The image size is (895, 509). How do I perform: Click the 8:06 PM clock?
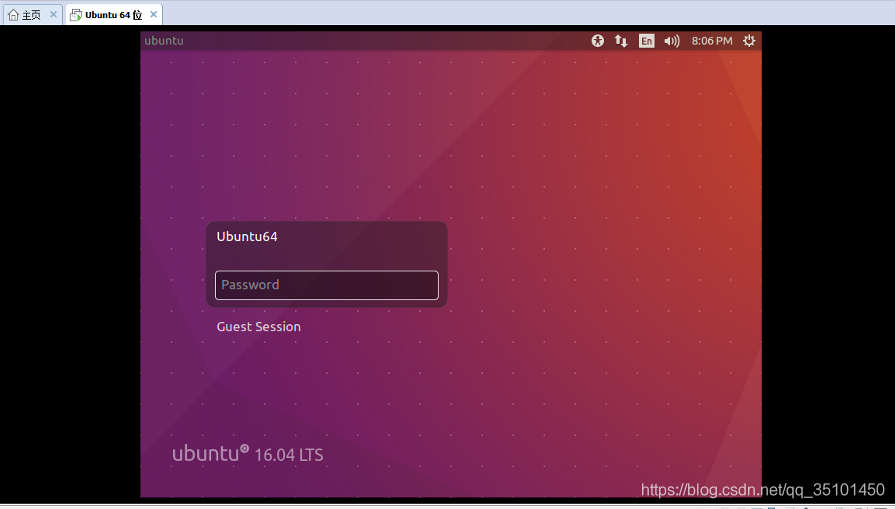click(x=712, y=41)
